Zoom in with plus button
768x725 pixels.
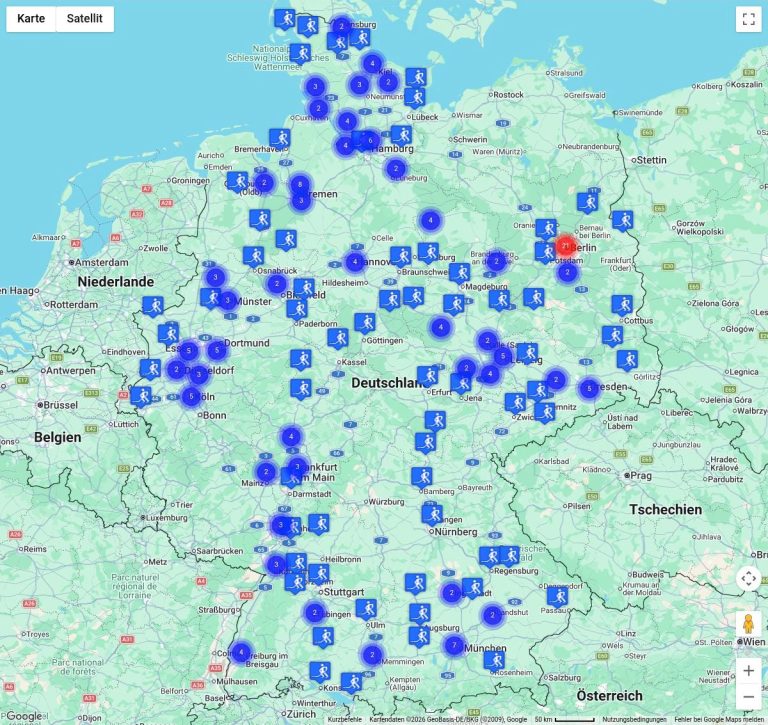click(x=748, y=671)
